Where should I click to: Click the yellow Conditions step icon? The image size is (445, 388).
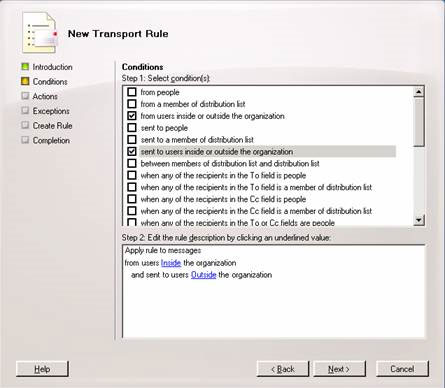(x=25, y=81)
